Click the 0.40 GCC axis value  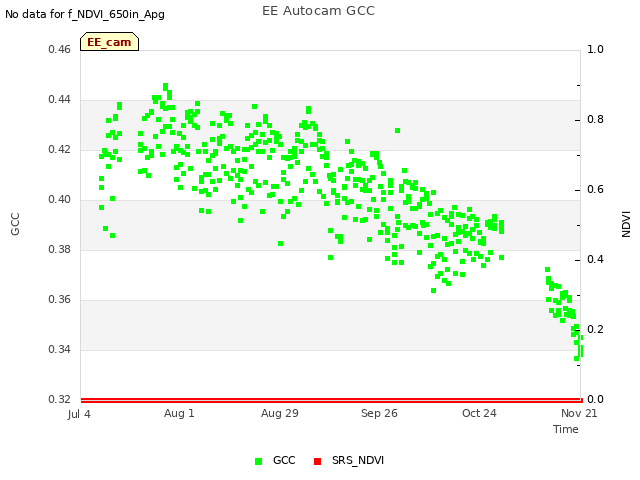coord(60,200)
